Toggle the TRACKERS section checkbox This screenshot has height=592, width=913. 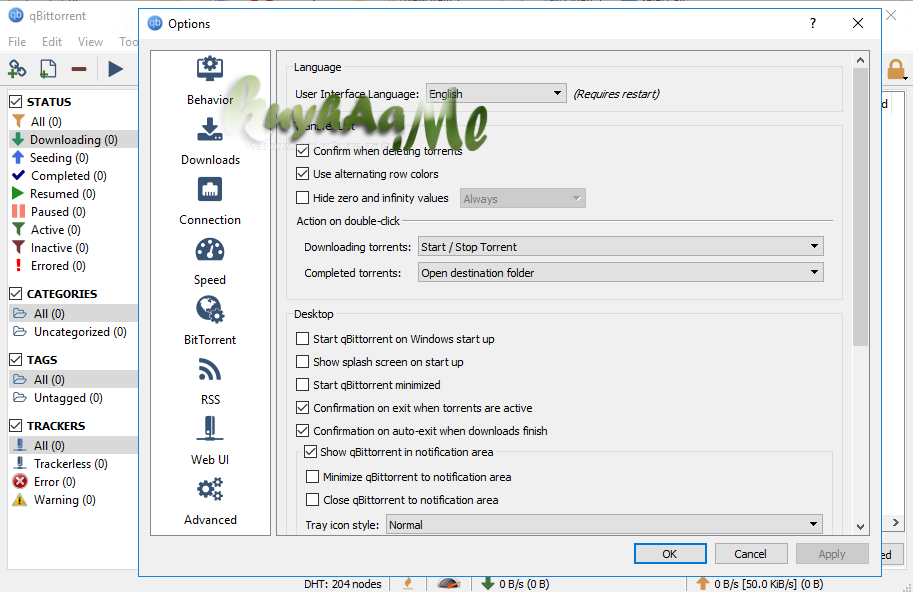point(16,426)
